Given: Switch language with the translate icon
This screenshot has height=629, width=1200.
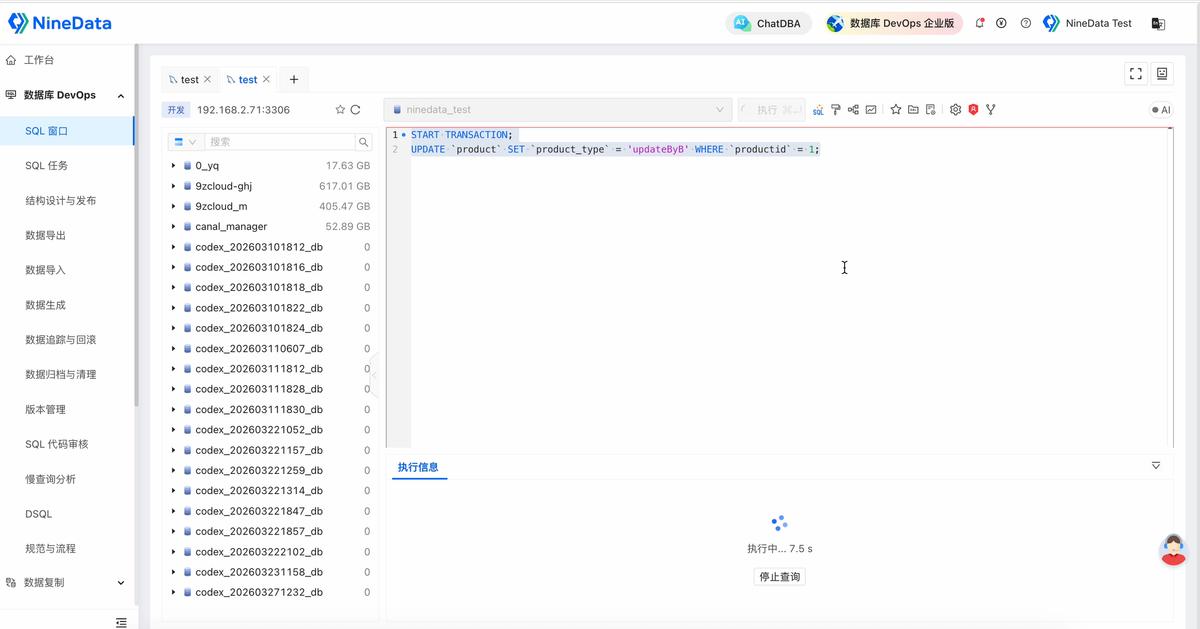Looking at the screenshot, I should tap(1158, 23).
